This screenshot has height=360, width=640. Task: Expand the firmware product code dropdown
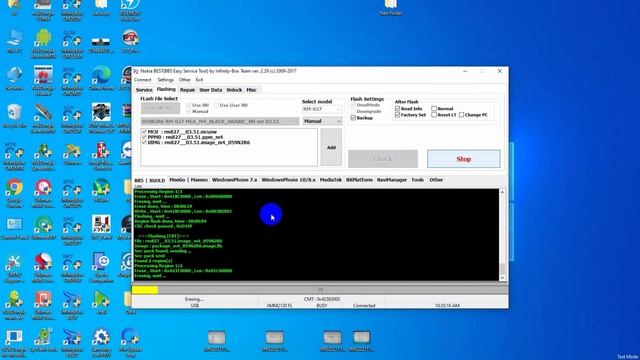[220, 122]
